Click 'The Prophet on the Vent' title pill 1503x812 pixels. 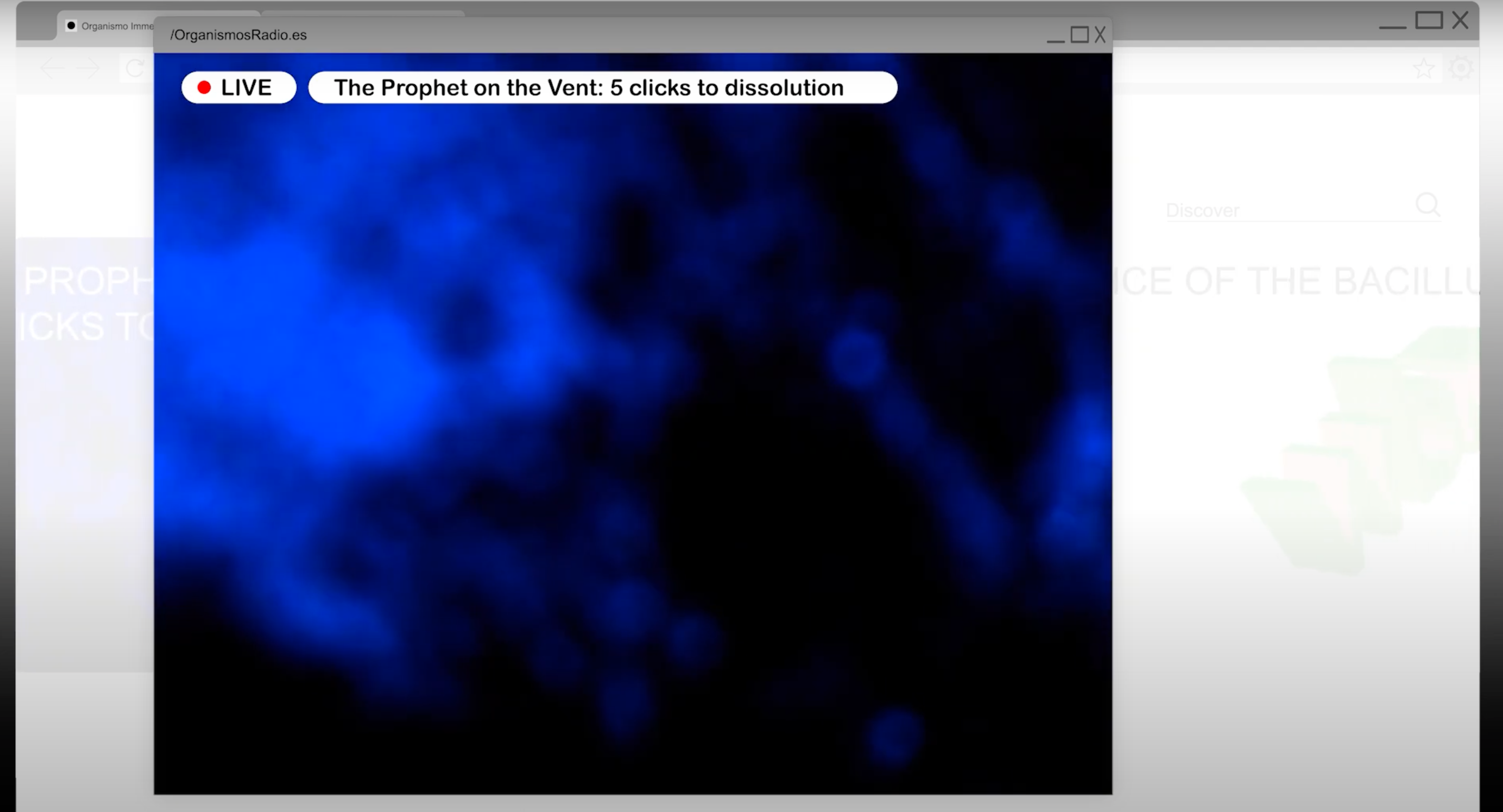click(602, 87)
